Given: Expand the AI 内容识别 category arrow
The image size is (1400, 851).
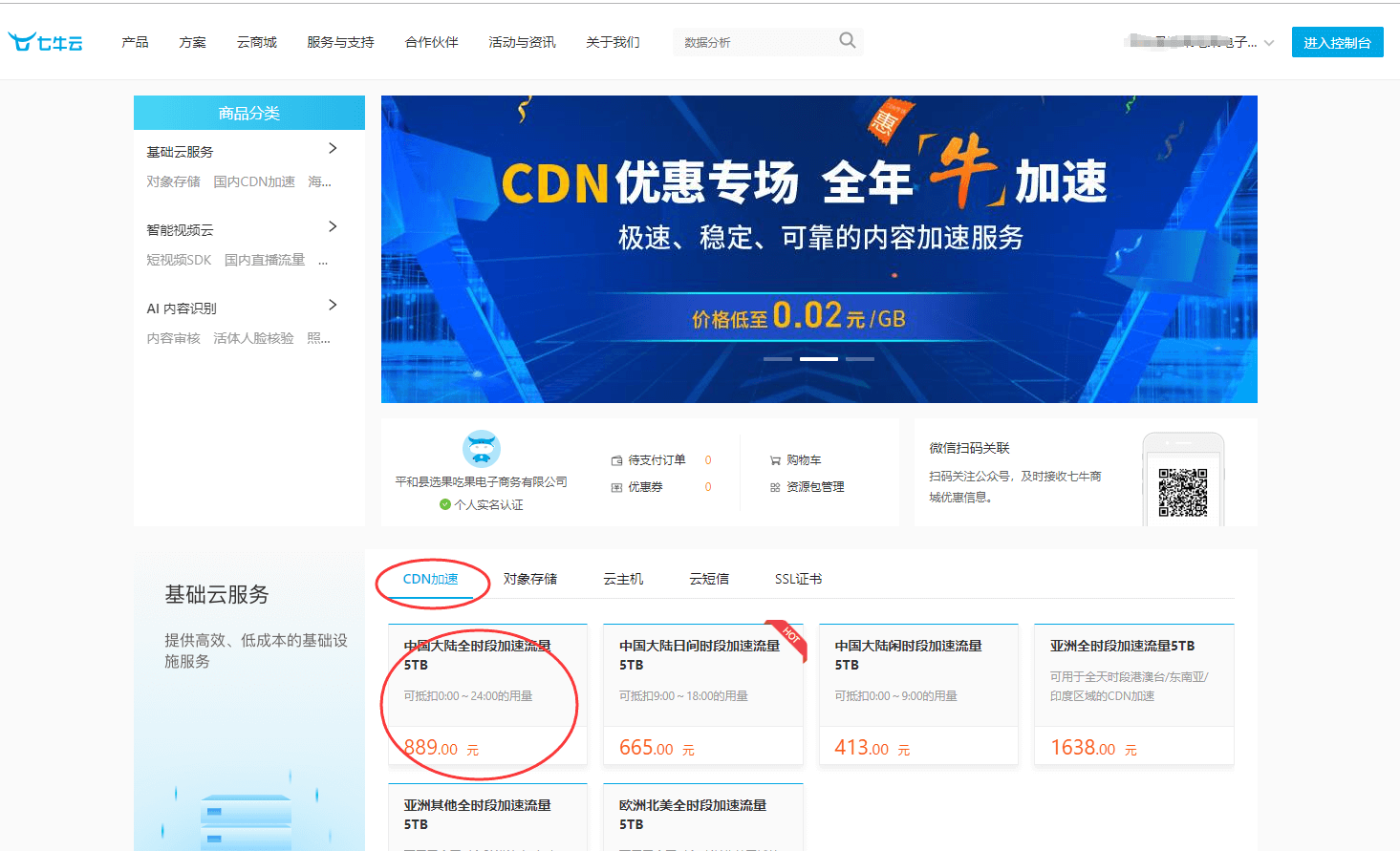Looking at the screenshot, I should (x=333, y=305).
